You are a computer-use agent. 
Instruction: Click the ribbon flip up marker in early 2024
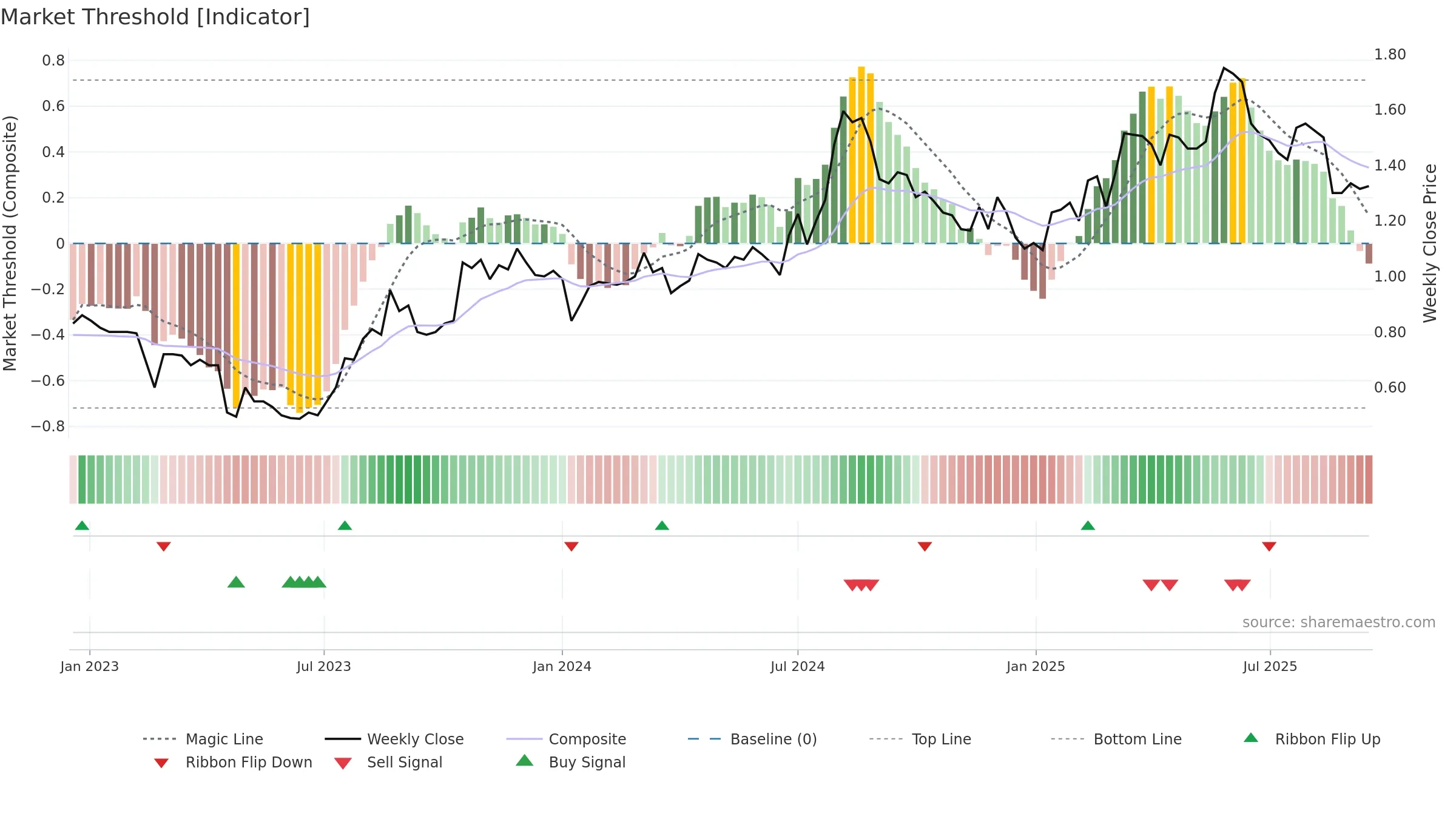coord(662,525)
